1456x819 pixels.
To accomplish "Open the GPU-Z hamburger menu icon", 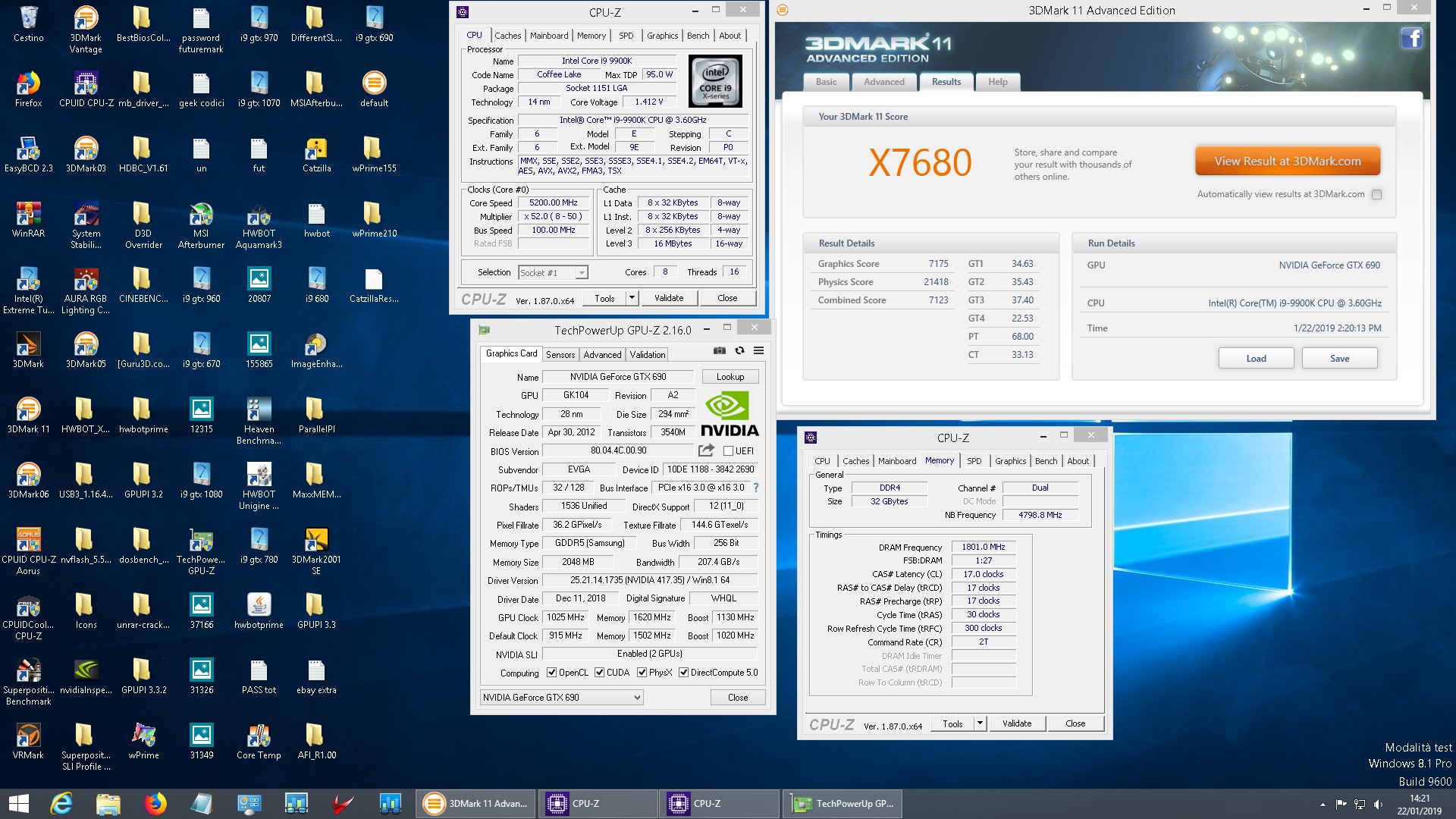I will tap(758, 351).
